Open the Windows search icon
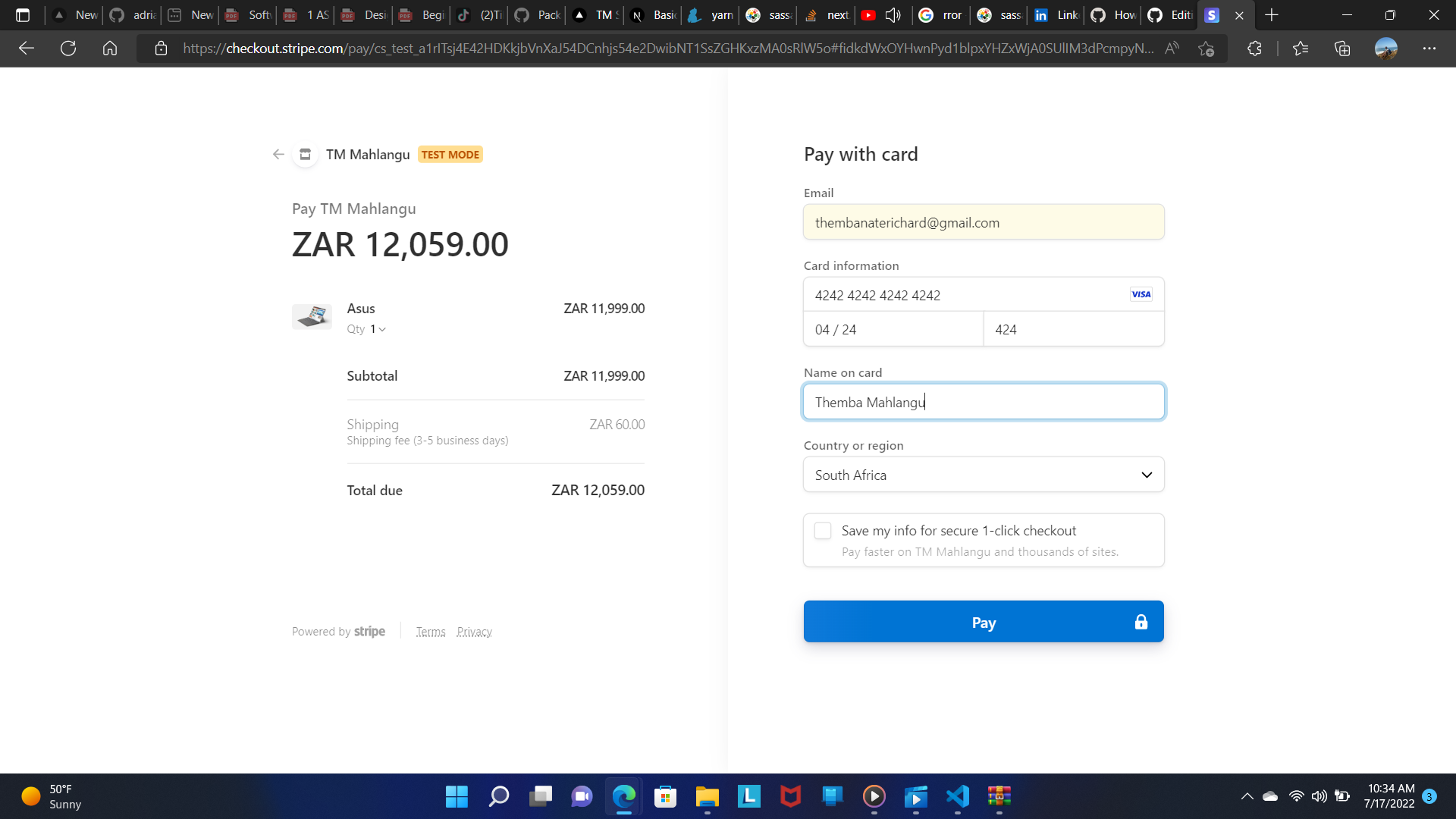This screenshot has width=1456, height=819. [498, 797]
